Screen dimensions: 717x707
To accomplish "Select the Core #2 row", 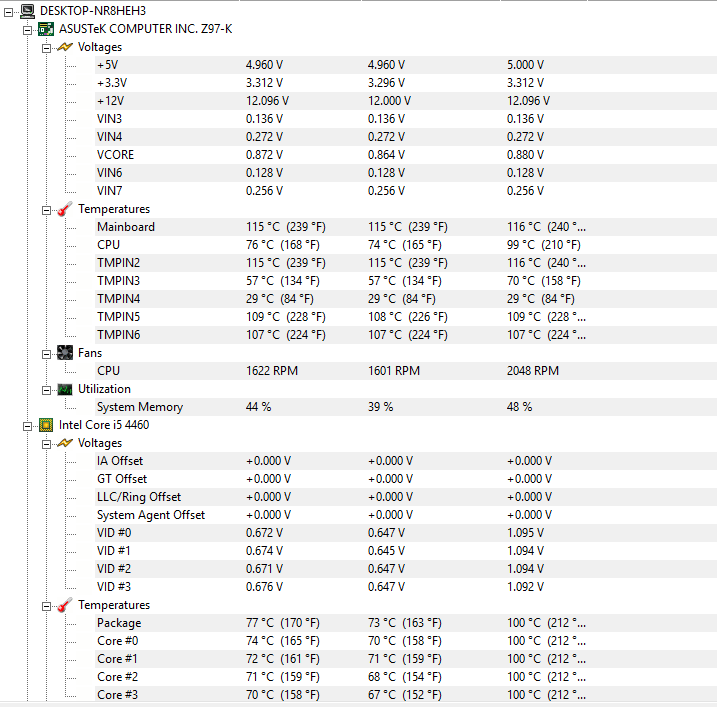I will tap(406, 677).
